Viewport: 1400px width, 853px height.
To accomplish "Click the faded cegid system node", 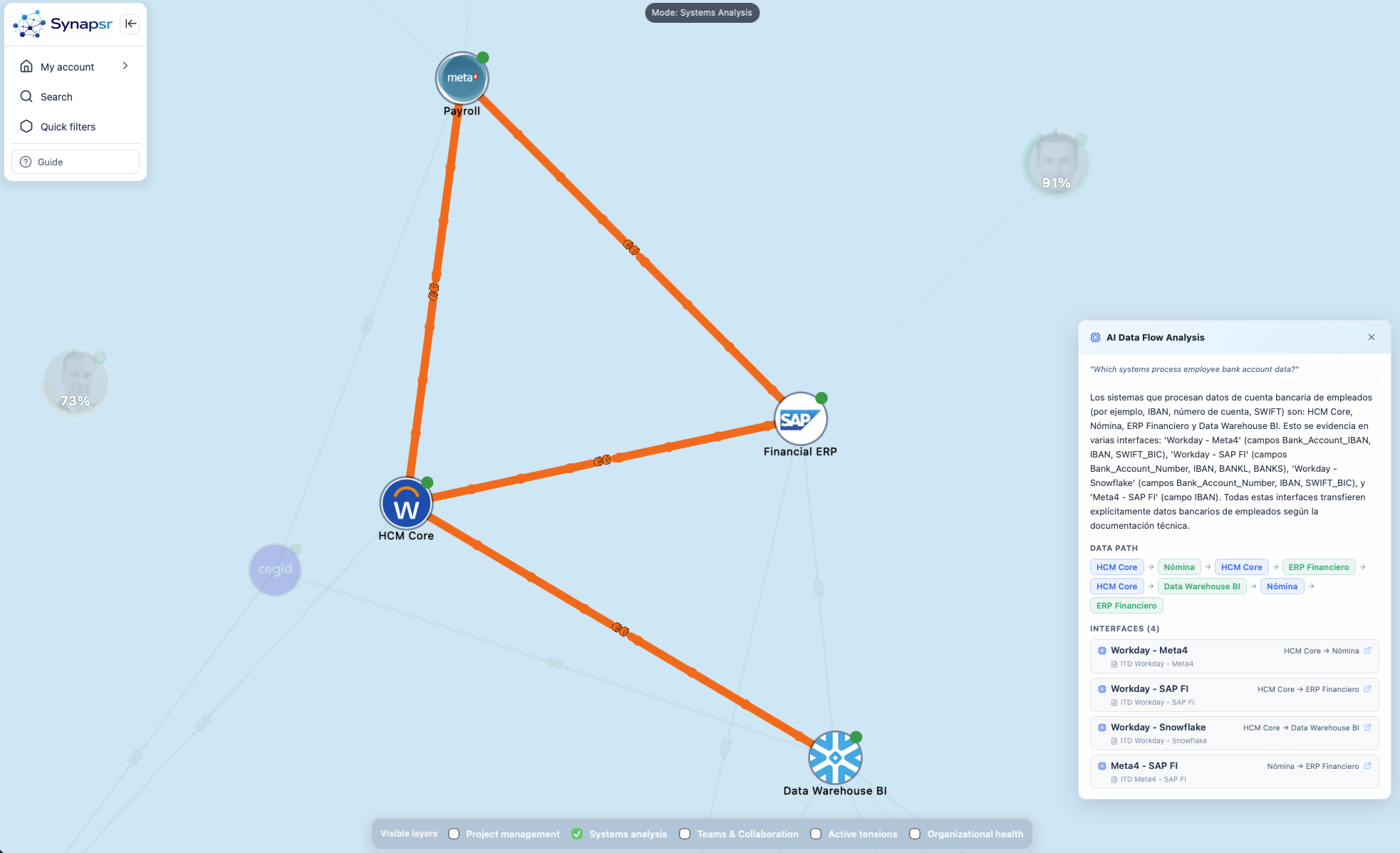I will tap(275, 569).
